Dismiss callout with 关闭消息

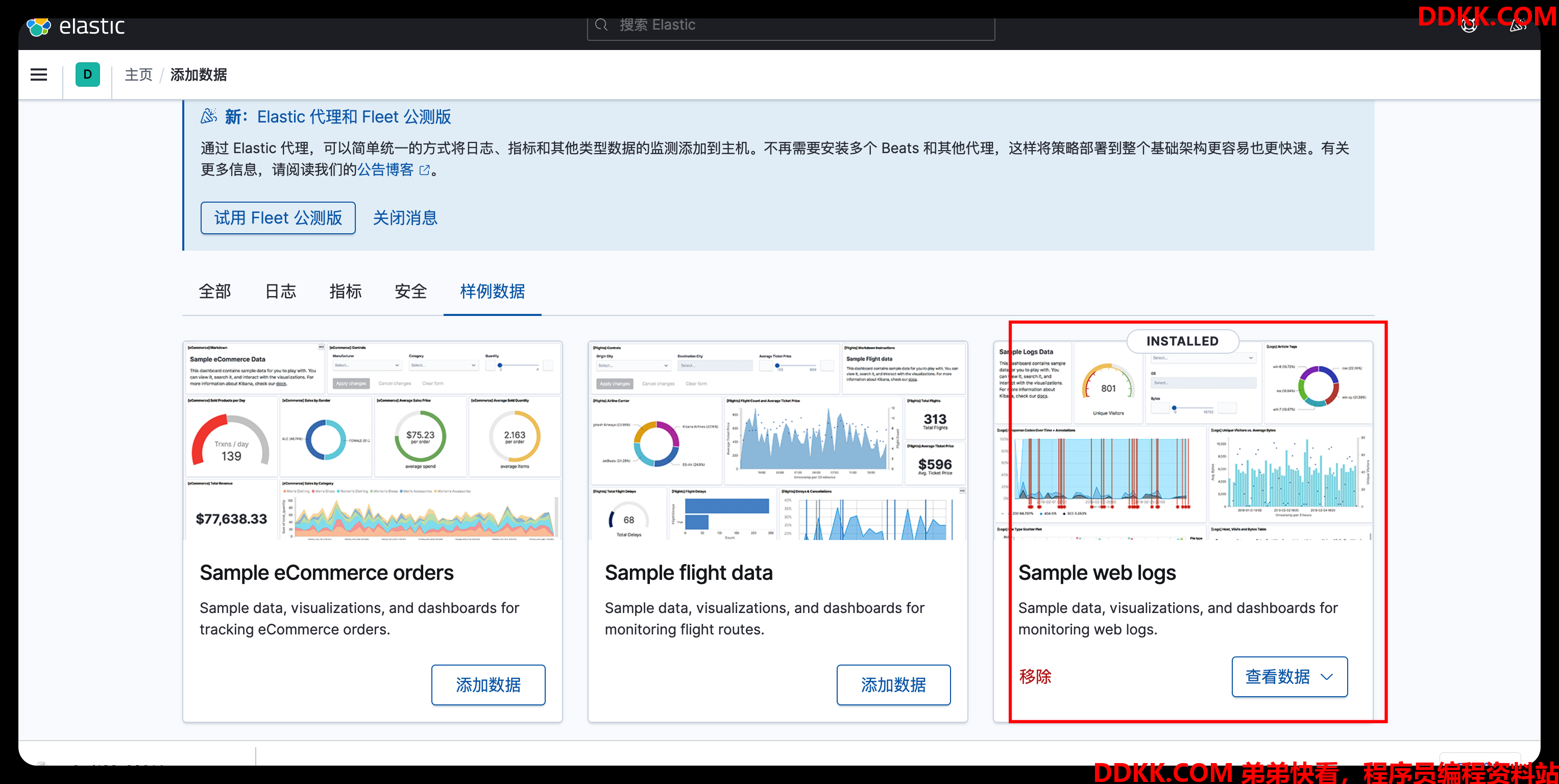click(405, 218)
